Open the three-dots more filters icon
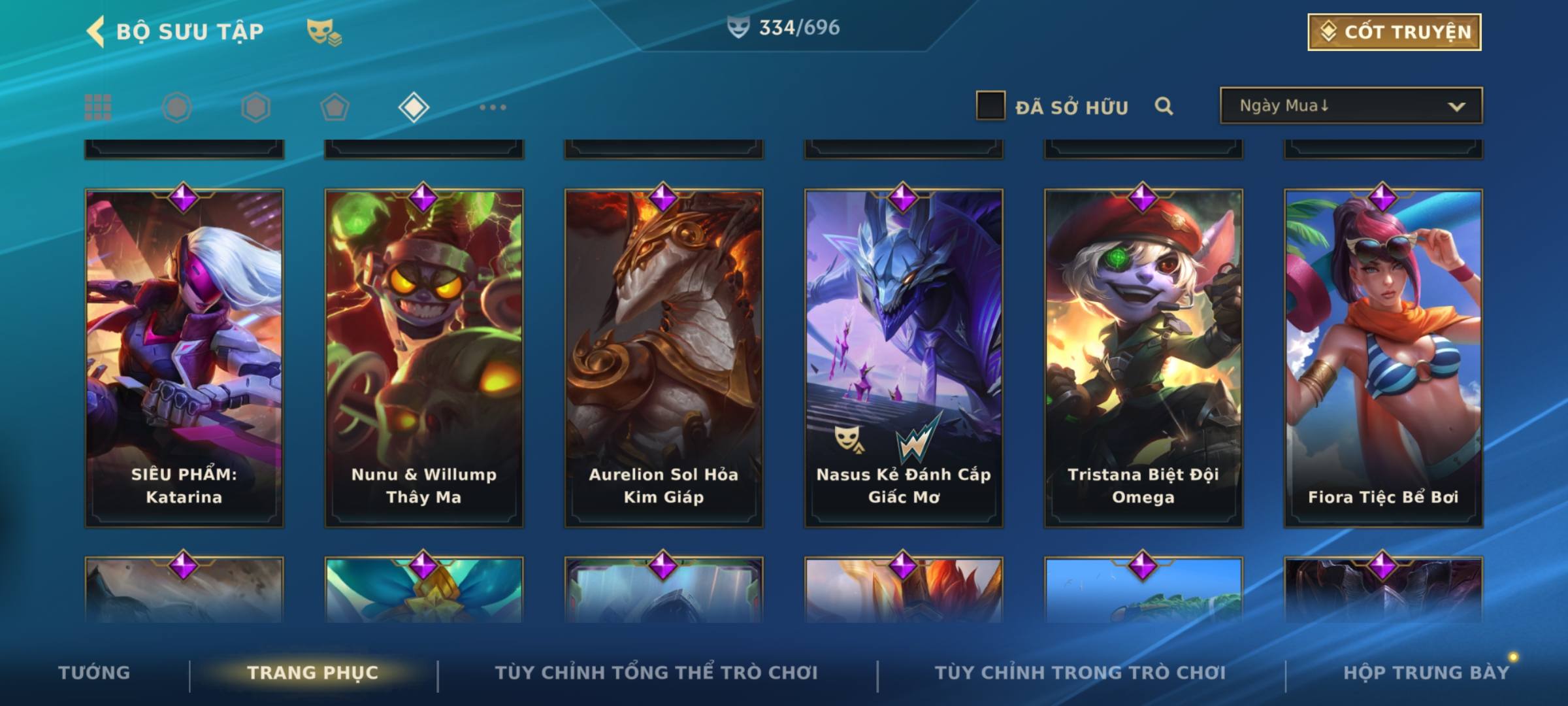The image size is (1568, 706). coord(493,107)
